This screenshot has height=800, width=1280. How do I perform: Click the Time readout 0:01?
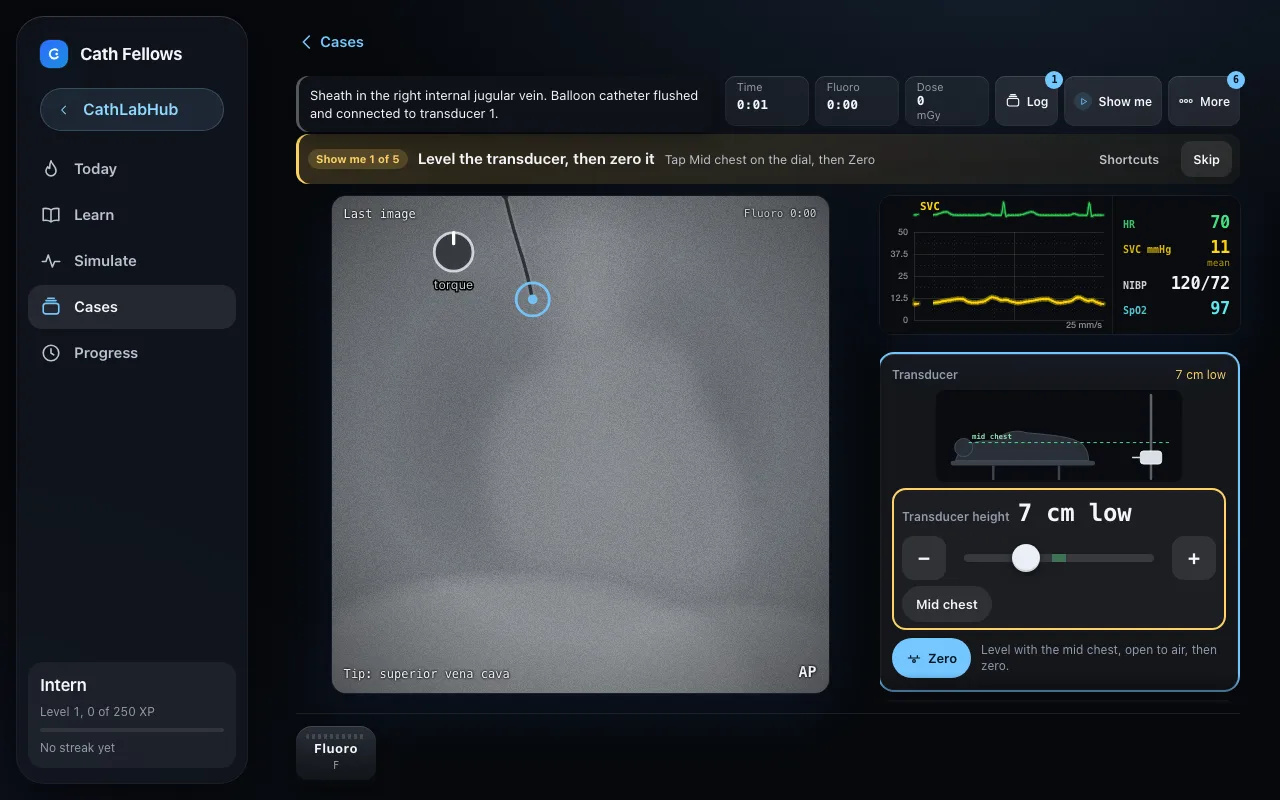pos(766,101)
